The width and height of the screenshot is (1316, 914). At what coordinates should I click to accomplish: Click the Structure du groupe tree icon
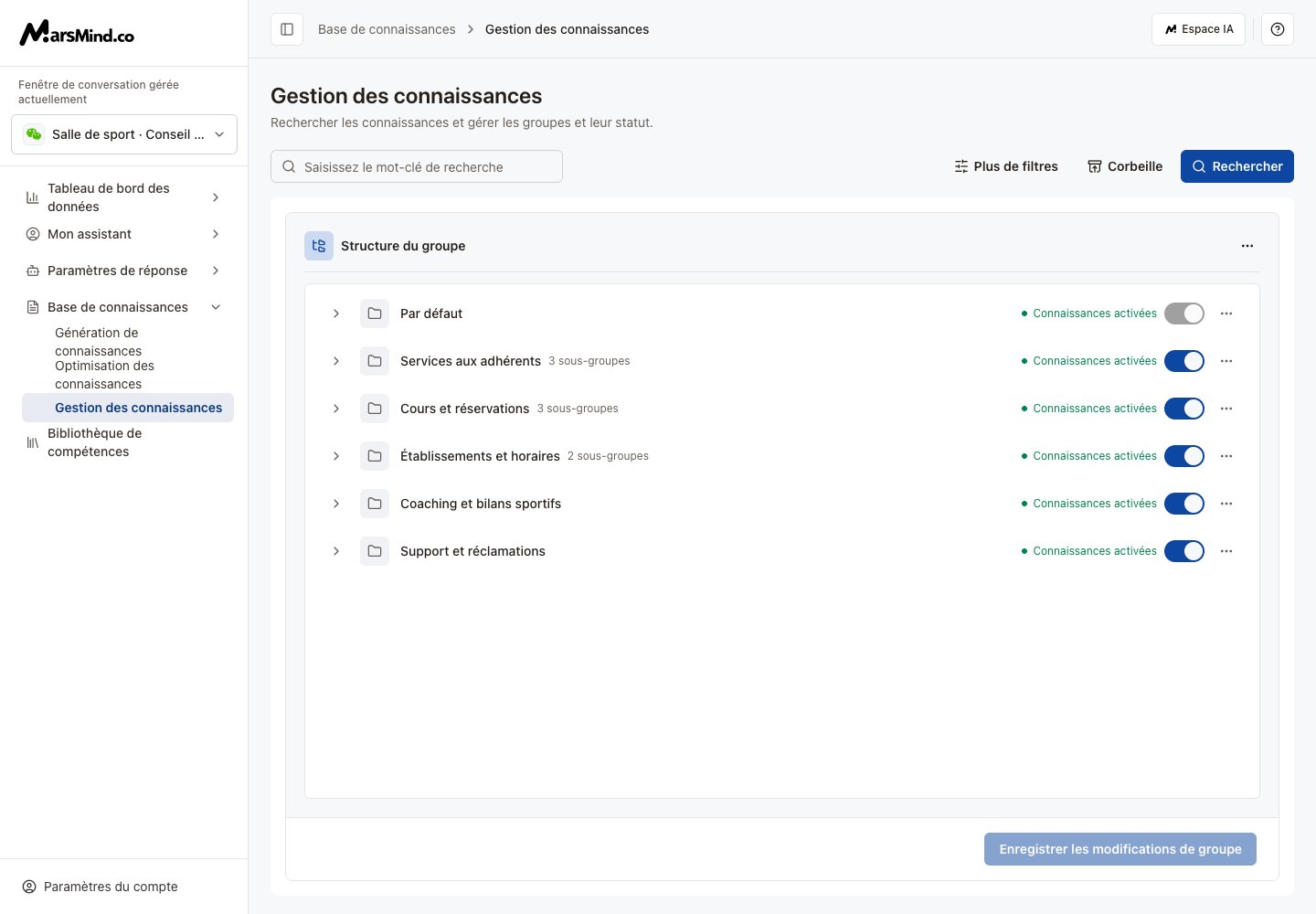319,246
